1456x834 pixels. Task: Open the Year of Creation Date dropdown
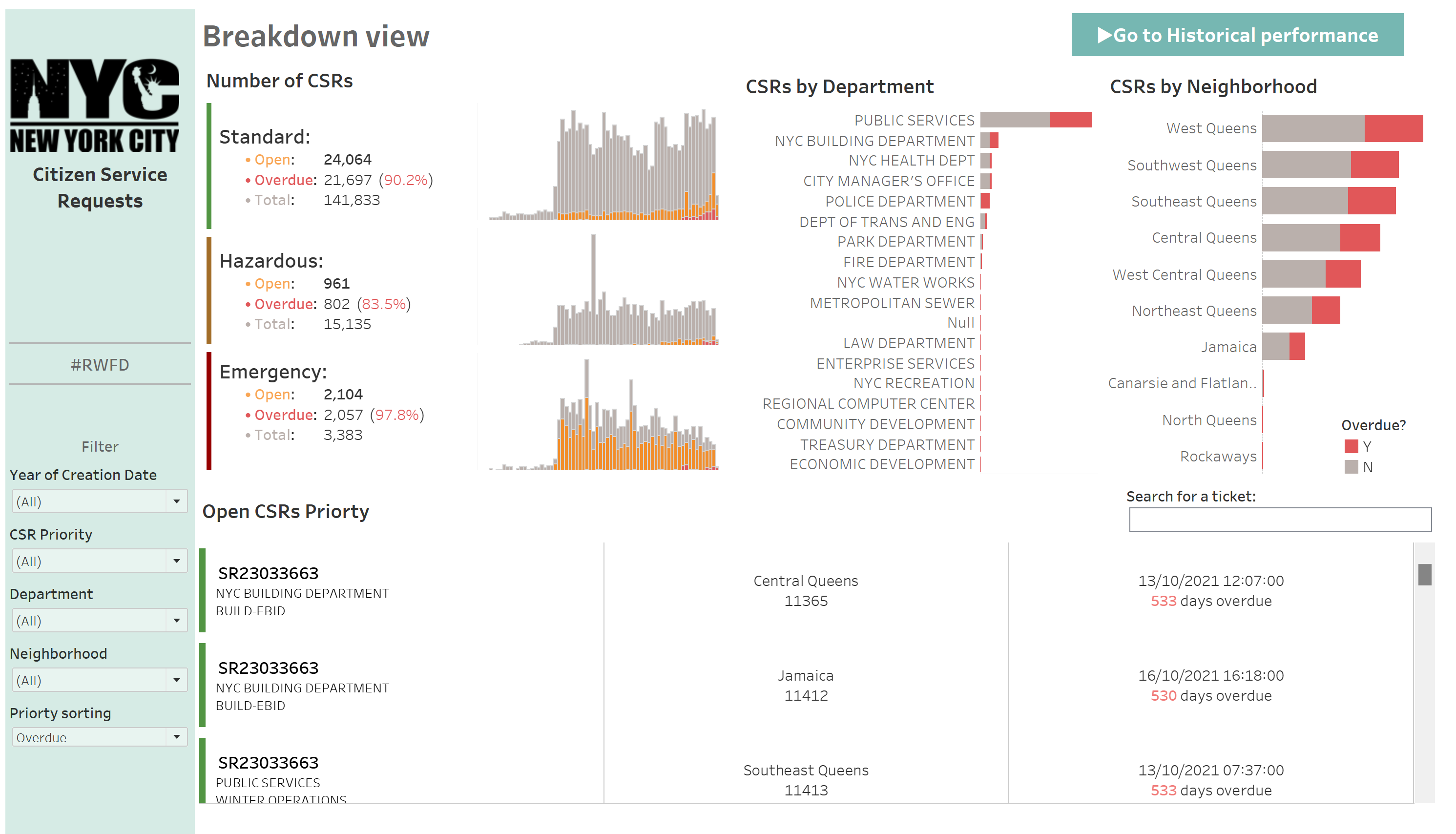pos(100,501)
